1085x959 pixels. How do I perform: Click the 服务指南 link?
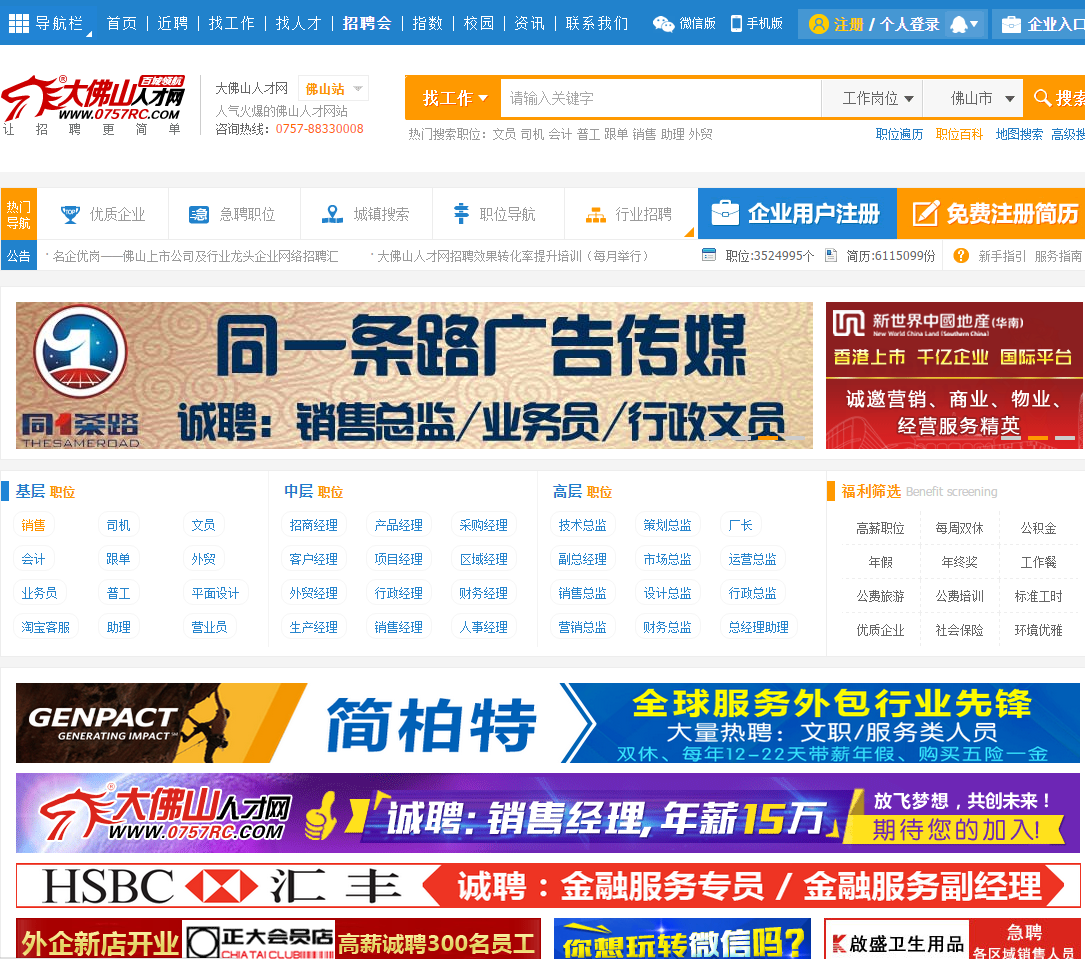pos(1058,256)
